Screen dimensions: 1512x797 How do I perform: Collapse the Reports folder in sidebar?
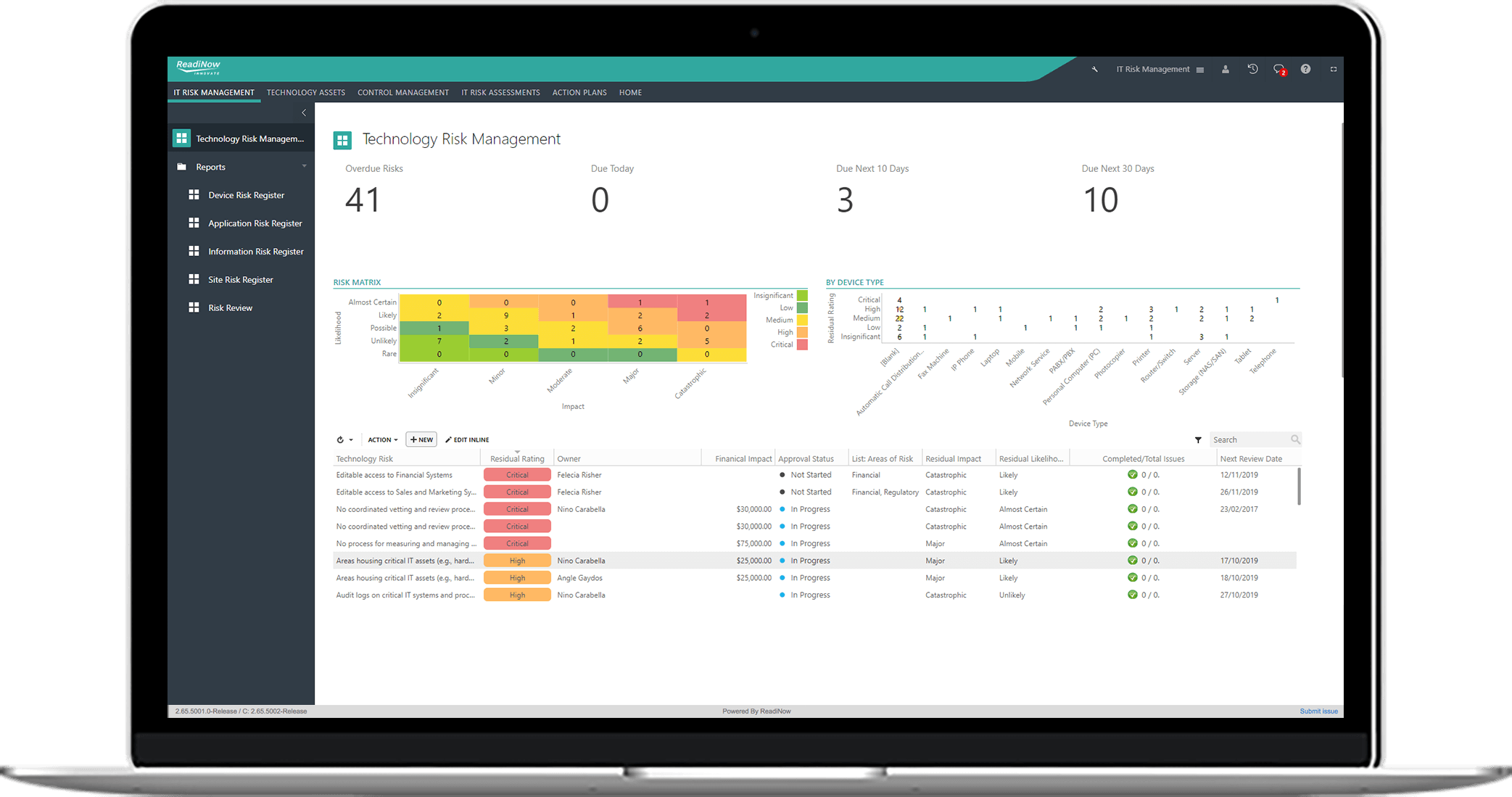(304, 167)
